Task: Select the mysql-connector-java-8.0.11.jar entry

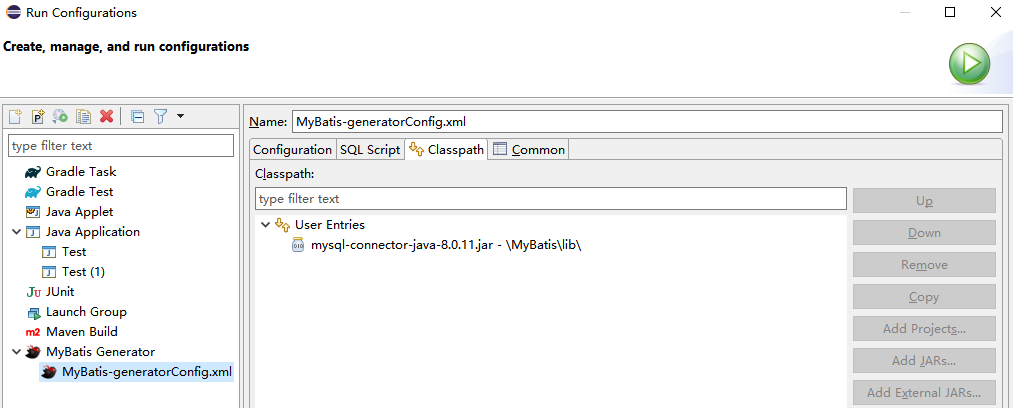Action: pyautogui.click(x=446, y=245)
